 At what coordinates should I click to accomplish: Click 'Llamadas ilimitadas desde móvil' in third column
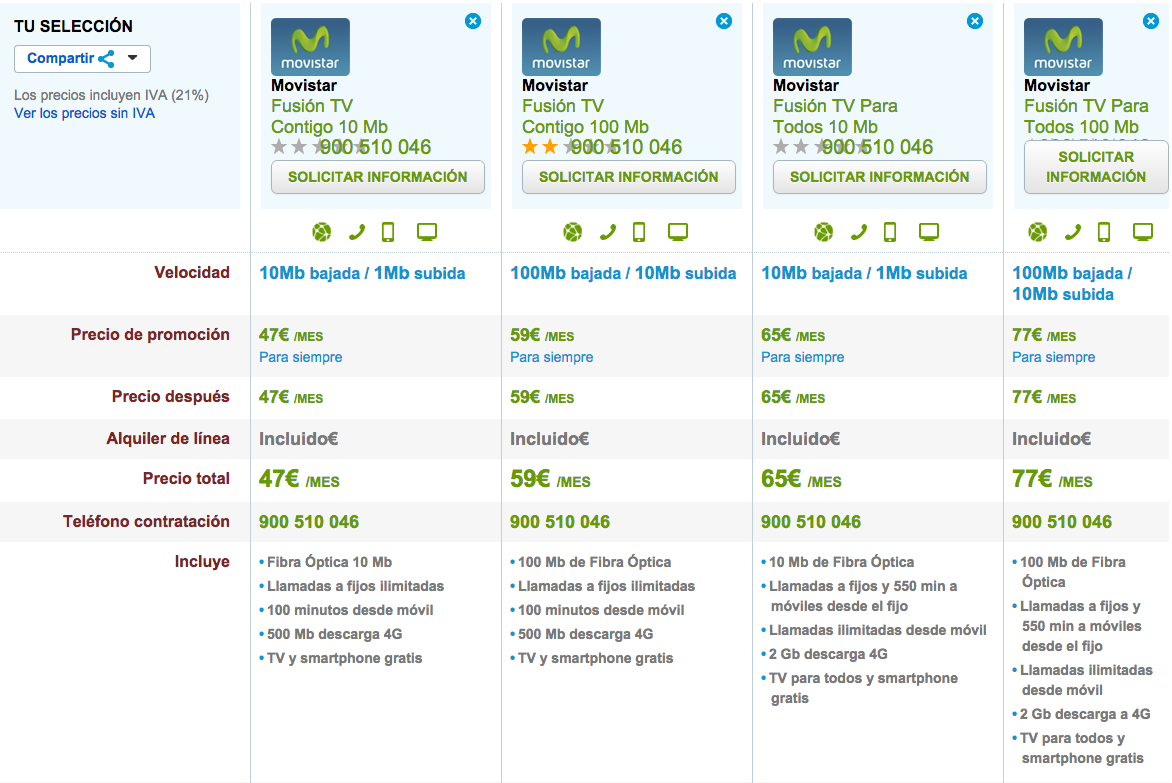878,630
